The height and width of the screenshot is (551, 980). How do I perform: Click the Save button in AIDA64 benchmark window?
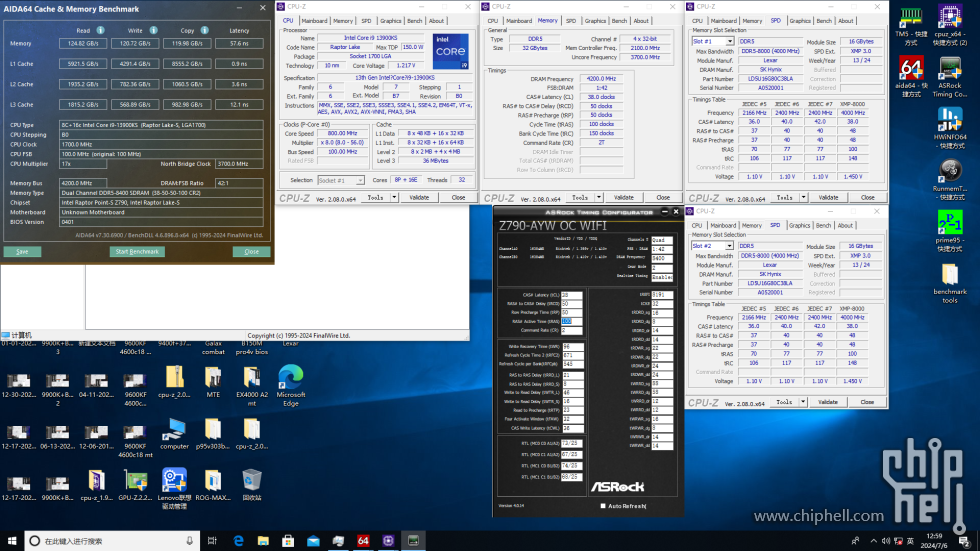(x=22, y=252)
